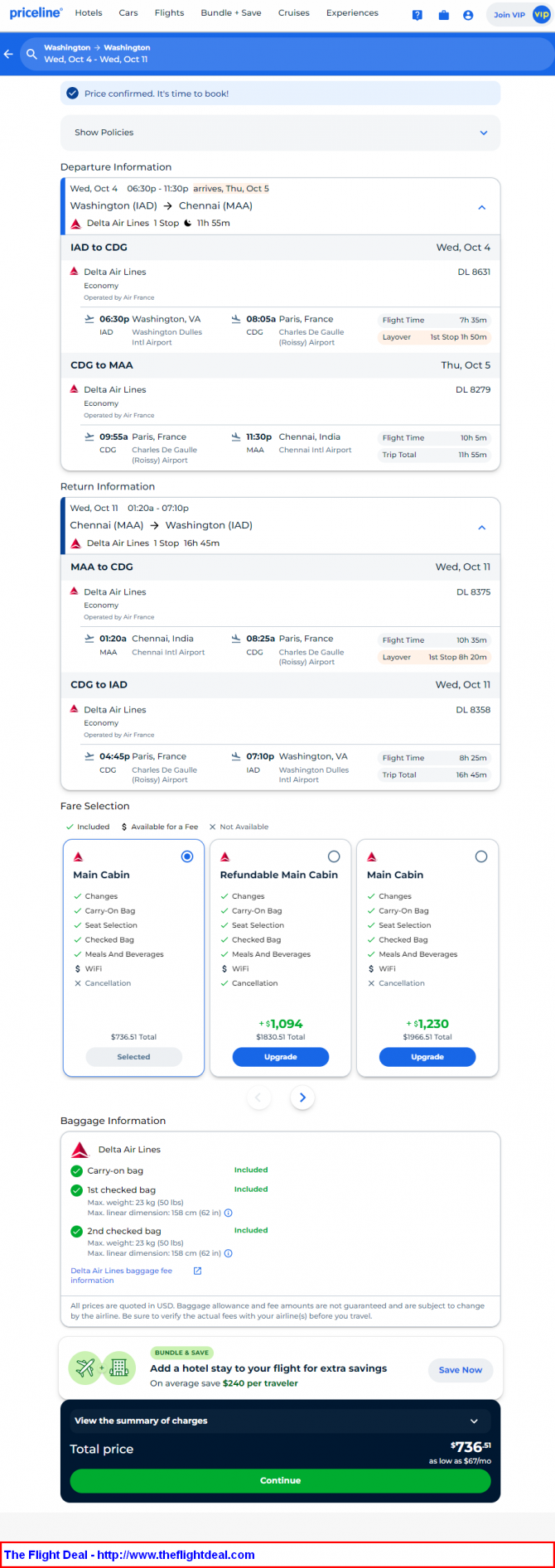Select the $1966.51 Main Cabin radio button
555x1568 pixels.
[x=481, y=856]
